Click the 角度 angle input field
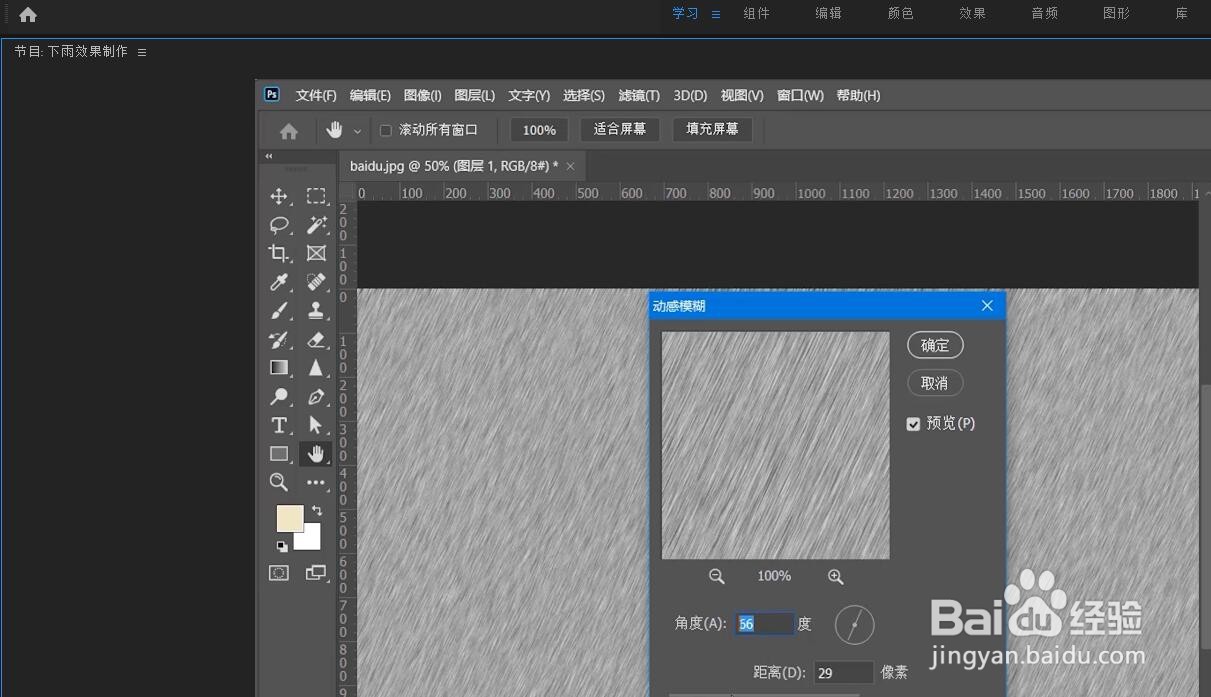The width and height of the screenshot is (1211, 697). 765,624
